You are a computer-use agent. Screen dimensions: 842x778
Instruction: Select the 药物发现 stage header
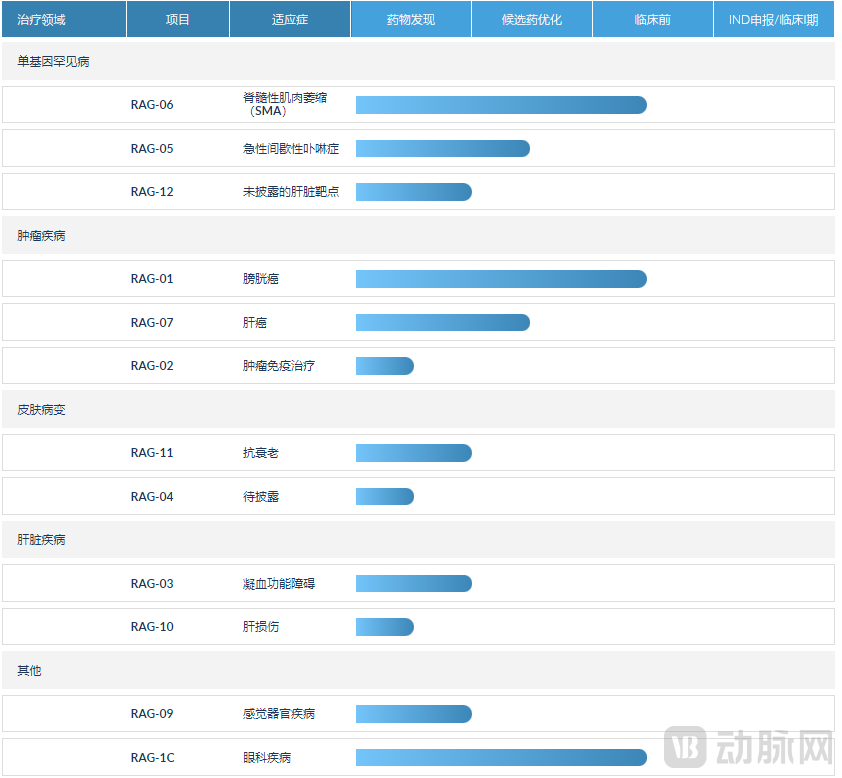tap(410, 19)
